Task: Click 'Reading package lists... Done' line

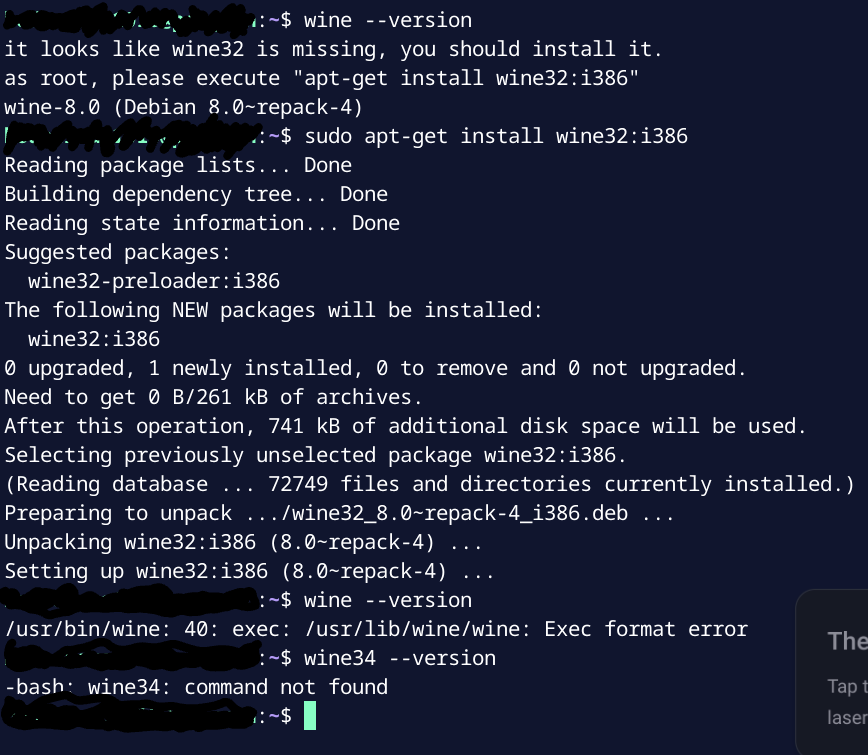Action: tap(178, 166)
